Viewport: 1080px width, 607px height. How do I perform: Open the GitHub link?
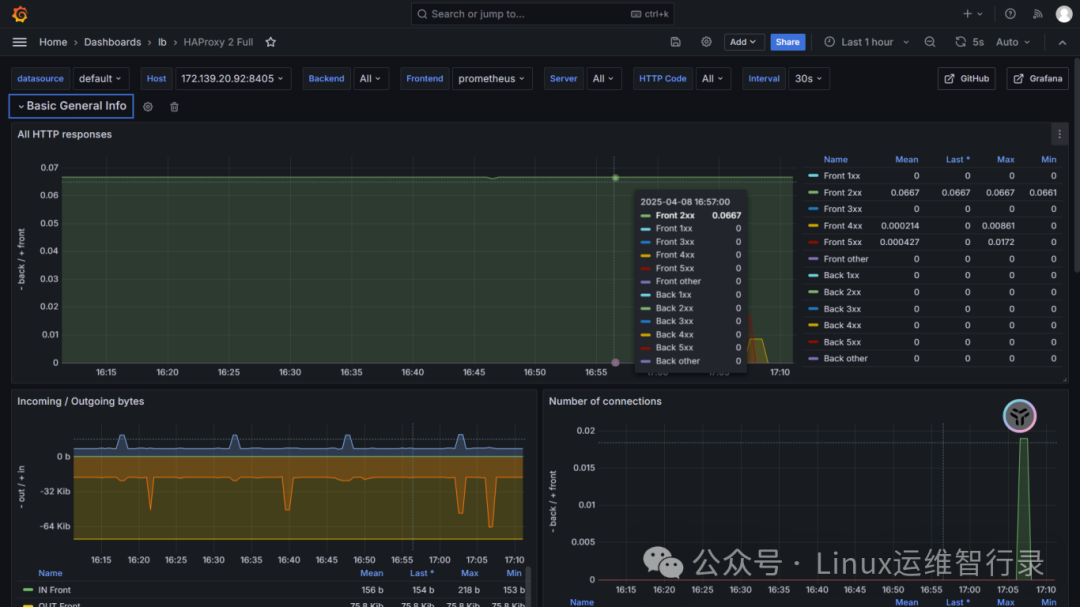pos(966,79)
